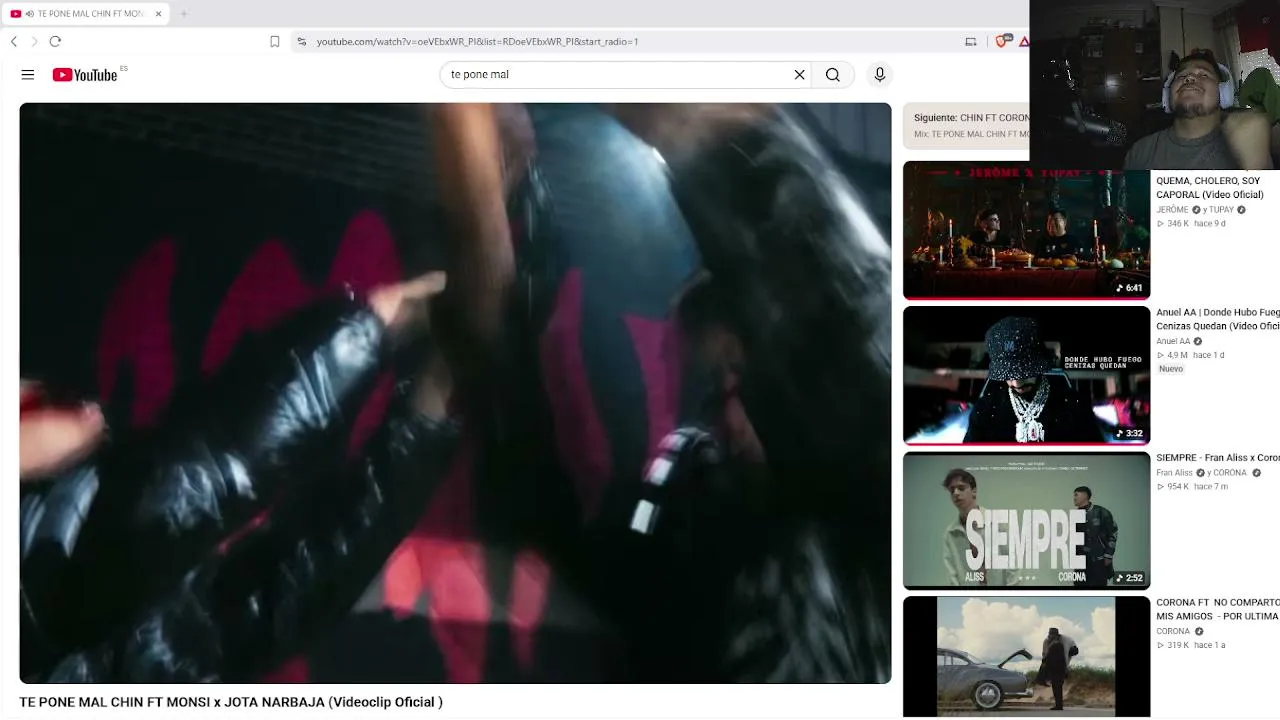Click the '954 K hace 7 m' view count
This screenshot has width=1280, height=720.
coord(1192,487)
